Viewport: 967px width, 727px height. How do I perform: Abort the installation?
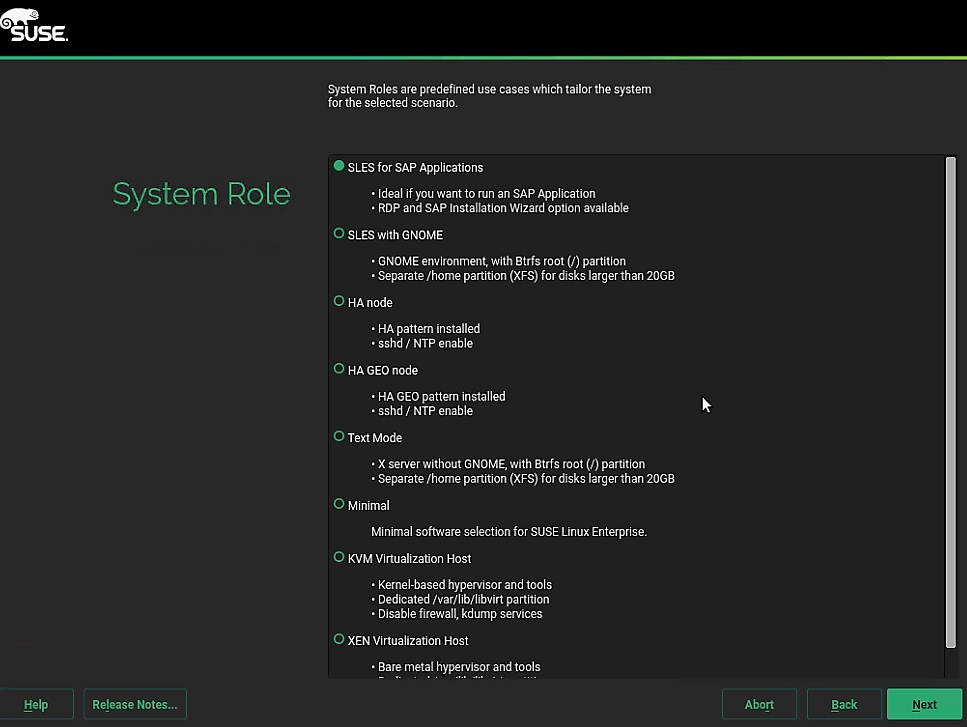point(759,704)
